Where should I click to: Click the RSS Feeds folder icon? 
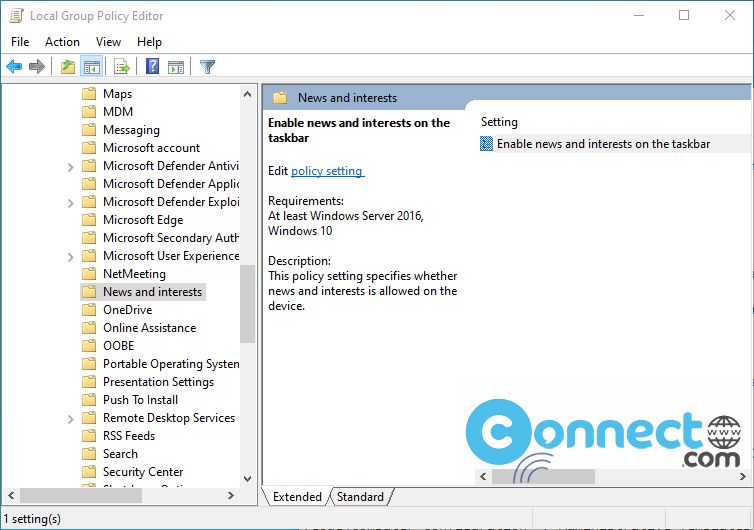tap(89, 436)
